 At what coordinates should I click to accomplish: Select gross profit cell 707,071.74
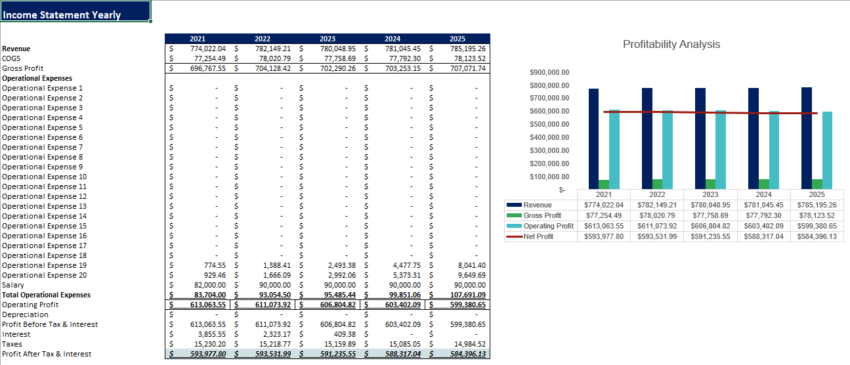[x=458, y=68]
